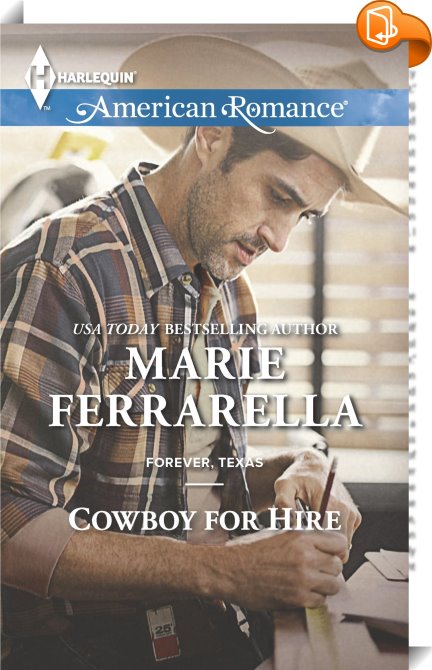Click the USA Today Bestselling Author line
The width and height of the screenshot is (432, 670).
205,329
